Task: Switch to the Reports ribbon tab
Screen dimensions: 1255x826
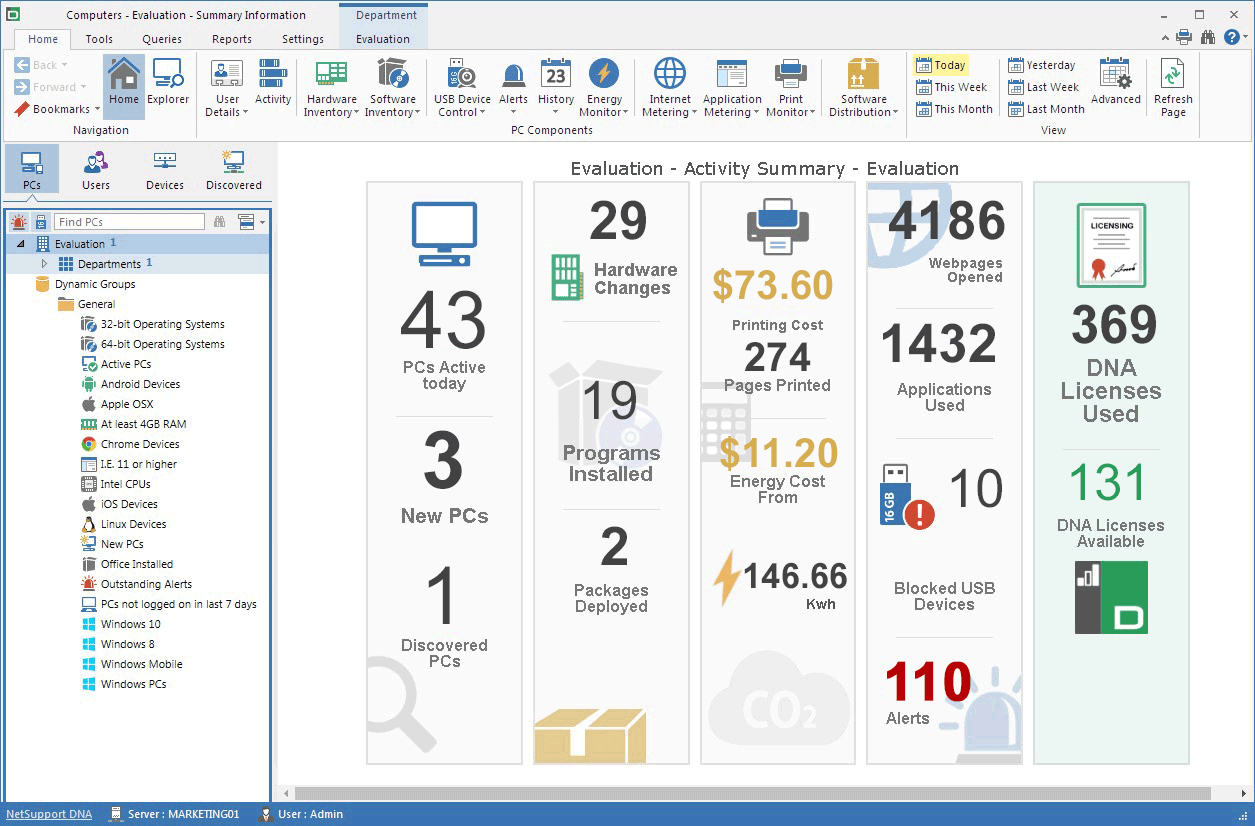Action: 232,39
